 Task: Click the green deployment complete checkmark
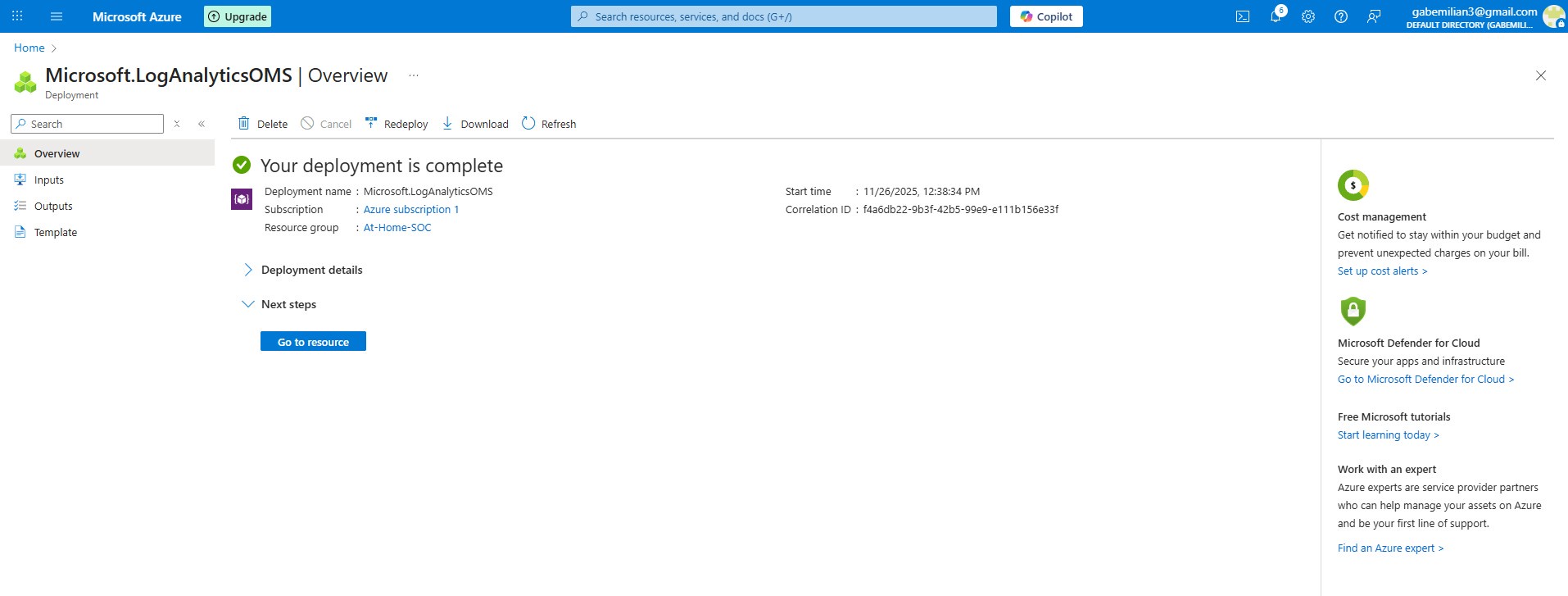coord(242,165)
